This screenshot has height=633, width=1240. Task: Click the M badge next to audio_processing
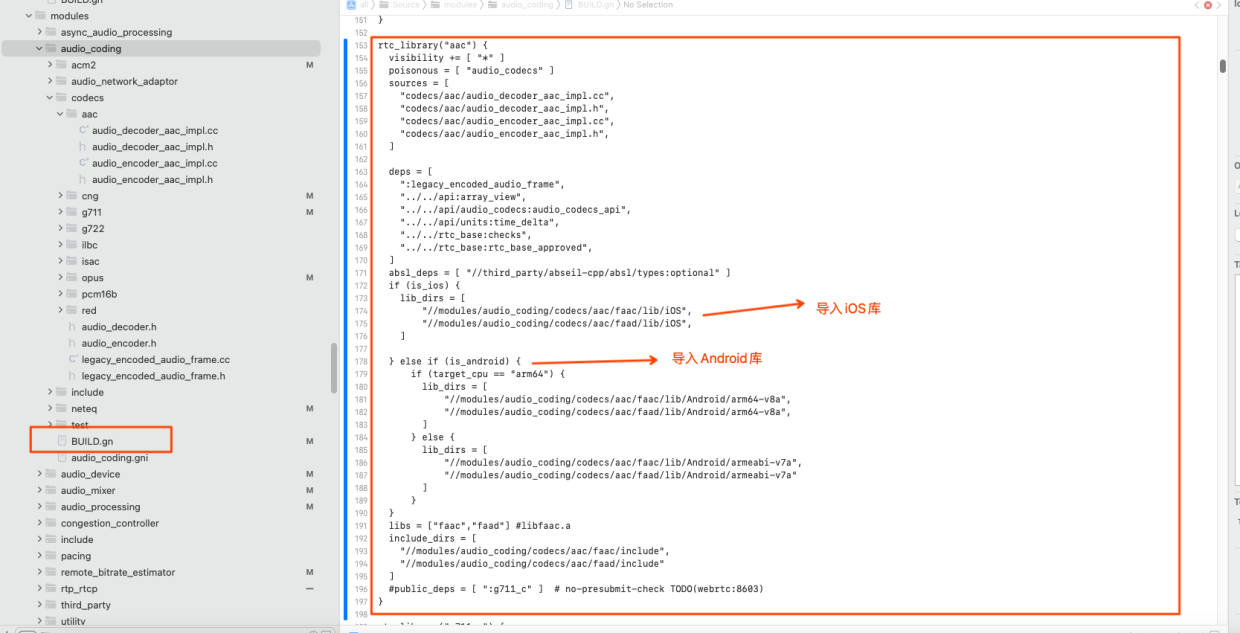[310, 507]
